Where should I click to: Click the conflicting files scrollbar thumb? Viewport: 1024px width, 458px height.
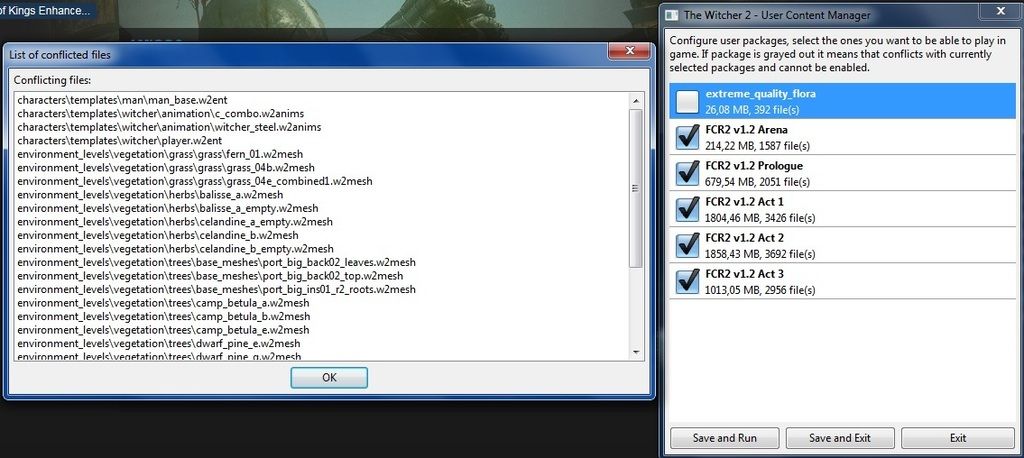pos(636,188)
